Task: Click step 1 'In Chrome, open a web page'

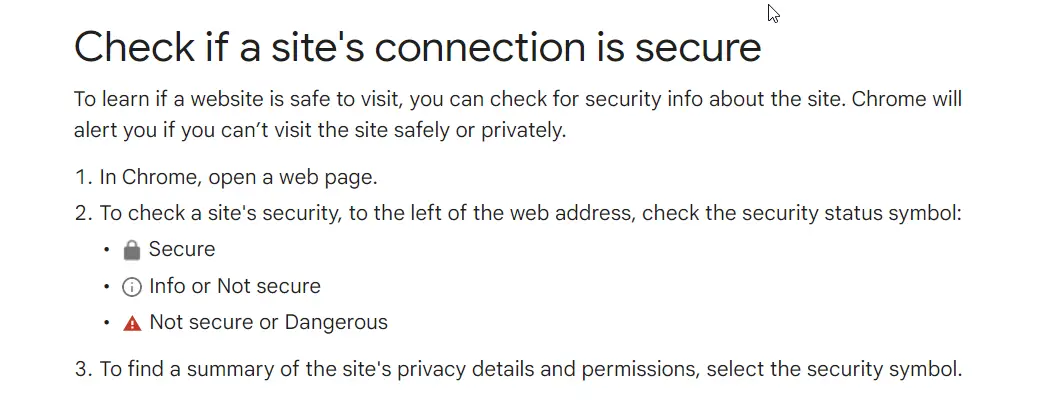Action: tap(239, 177)
